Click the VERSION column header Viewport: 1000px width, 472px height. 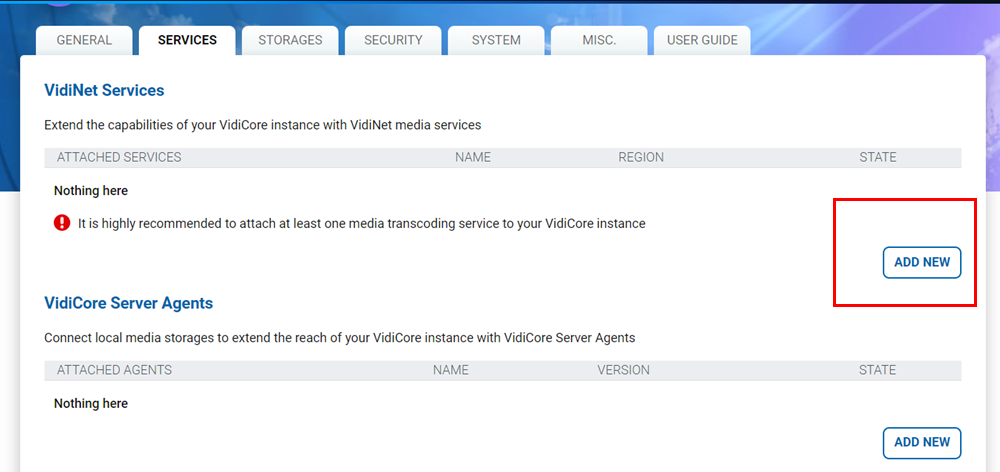[x=623, y=370]
